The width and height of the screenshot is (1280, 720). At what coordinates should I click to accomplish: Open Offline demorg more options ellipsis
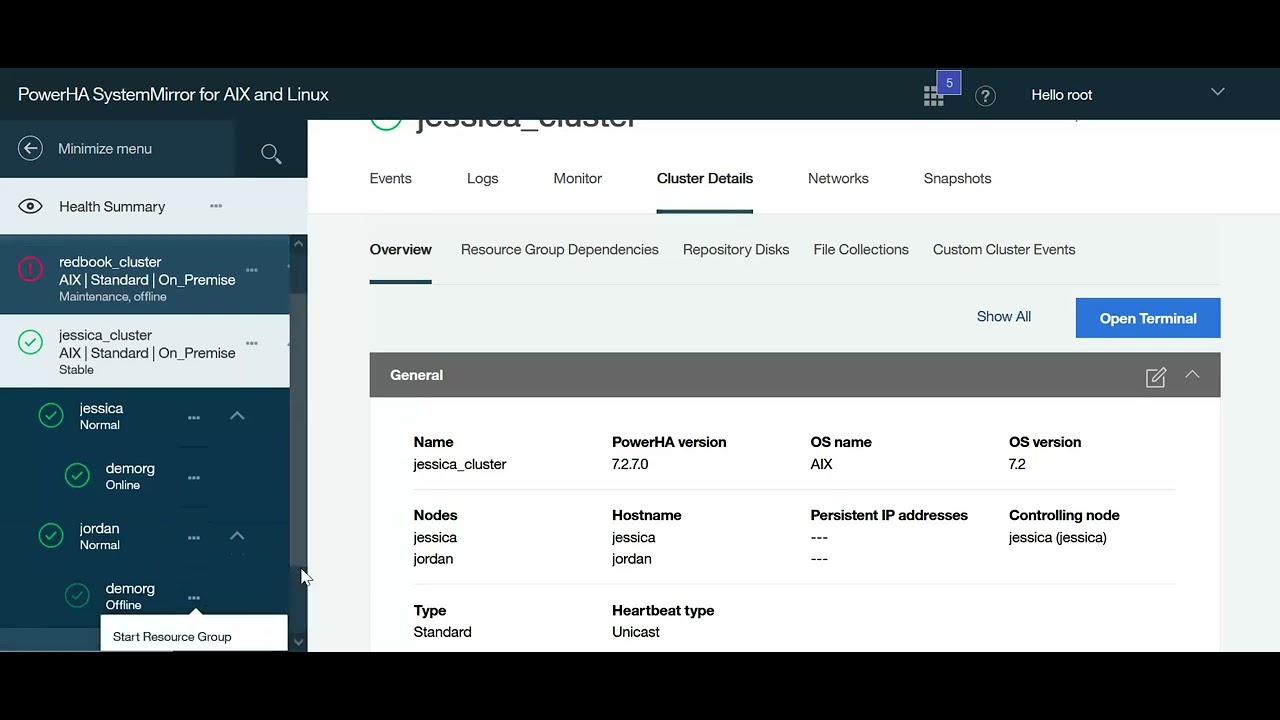194,597
